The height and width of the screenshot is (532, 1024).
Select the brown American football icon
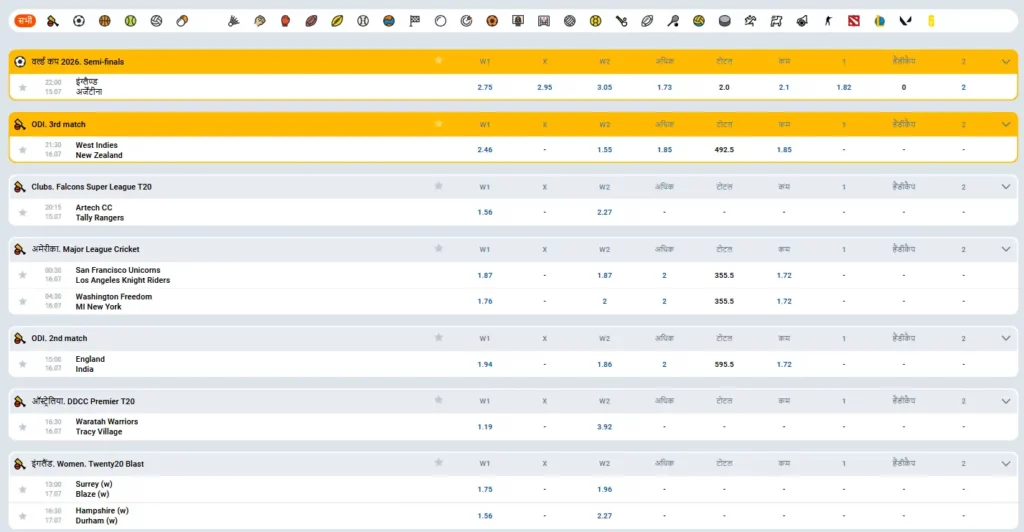312,21
